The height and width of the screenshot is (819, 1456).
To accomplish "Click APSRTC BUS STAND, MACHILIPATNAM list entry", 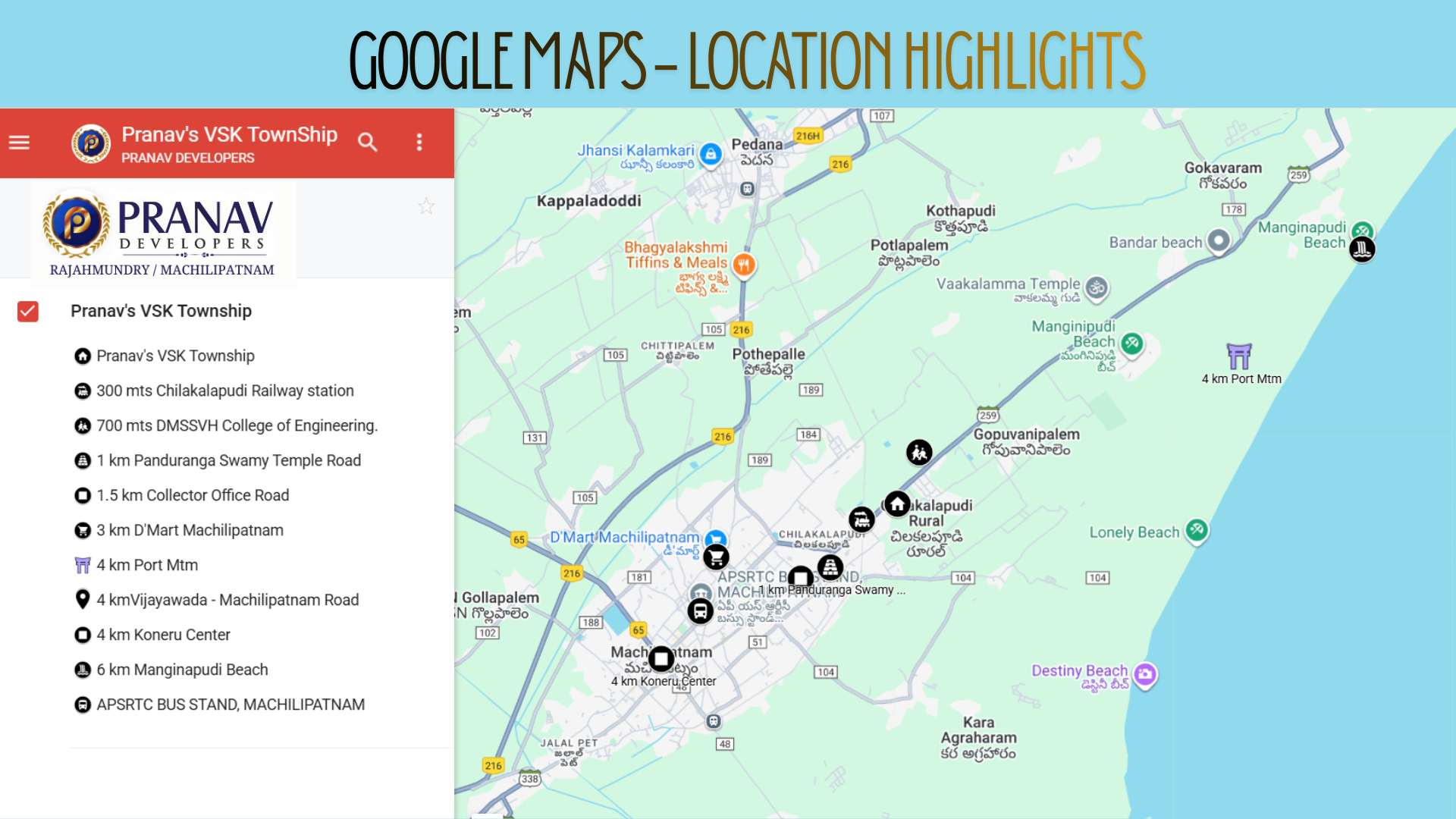I will [x=231, y=704].
